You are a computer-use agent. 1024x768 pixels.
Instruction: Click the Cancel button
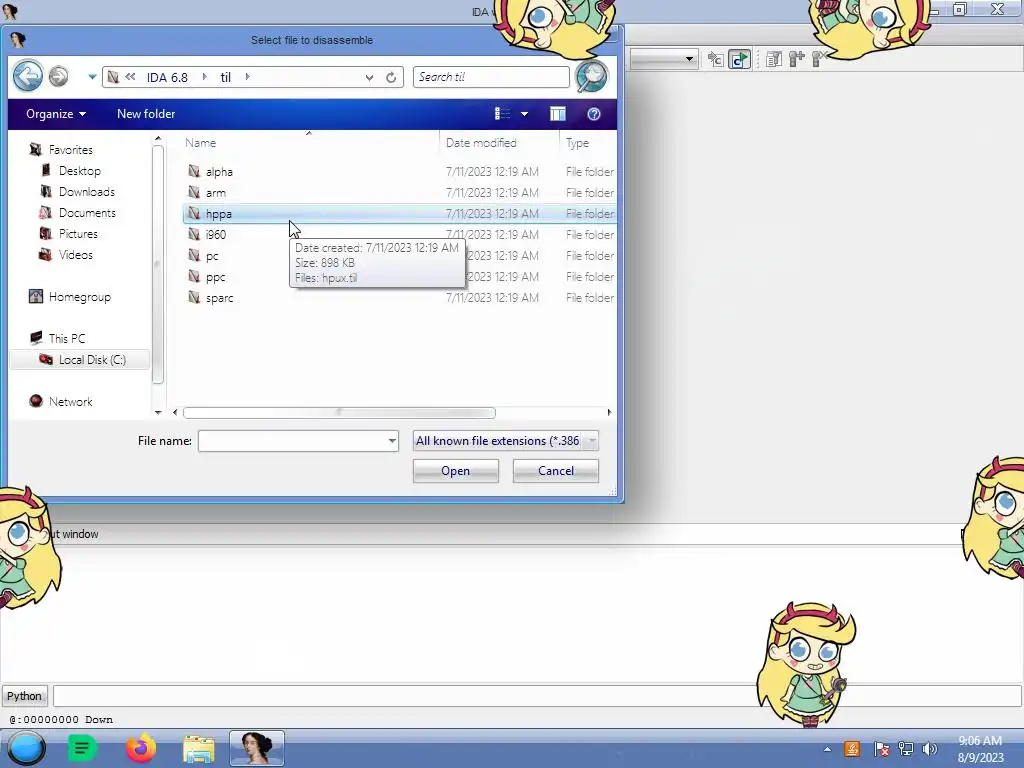pyautogui.click(x=556, y=471)
